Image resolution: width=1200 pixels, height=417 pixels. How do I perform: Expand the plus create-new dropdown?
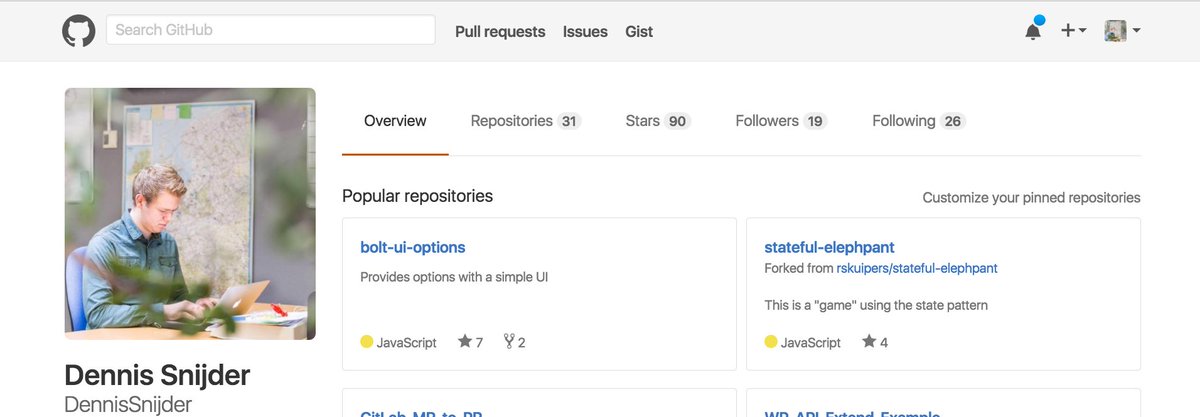1074,31
